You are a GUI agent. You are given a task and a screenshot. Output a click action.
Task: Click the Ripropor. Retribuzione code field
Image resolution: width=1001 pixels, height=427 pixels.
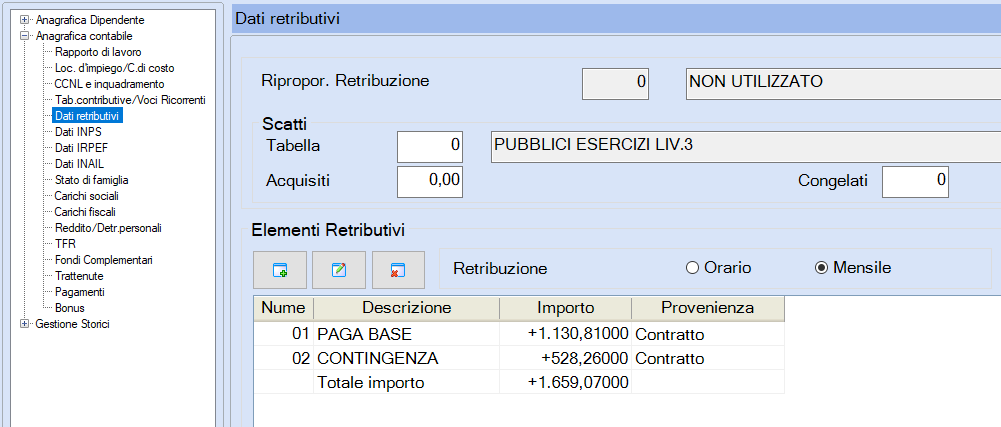click(615, 83)
